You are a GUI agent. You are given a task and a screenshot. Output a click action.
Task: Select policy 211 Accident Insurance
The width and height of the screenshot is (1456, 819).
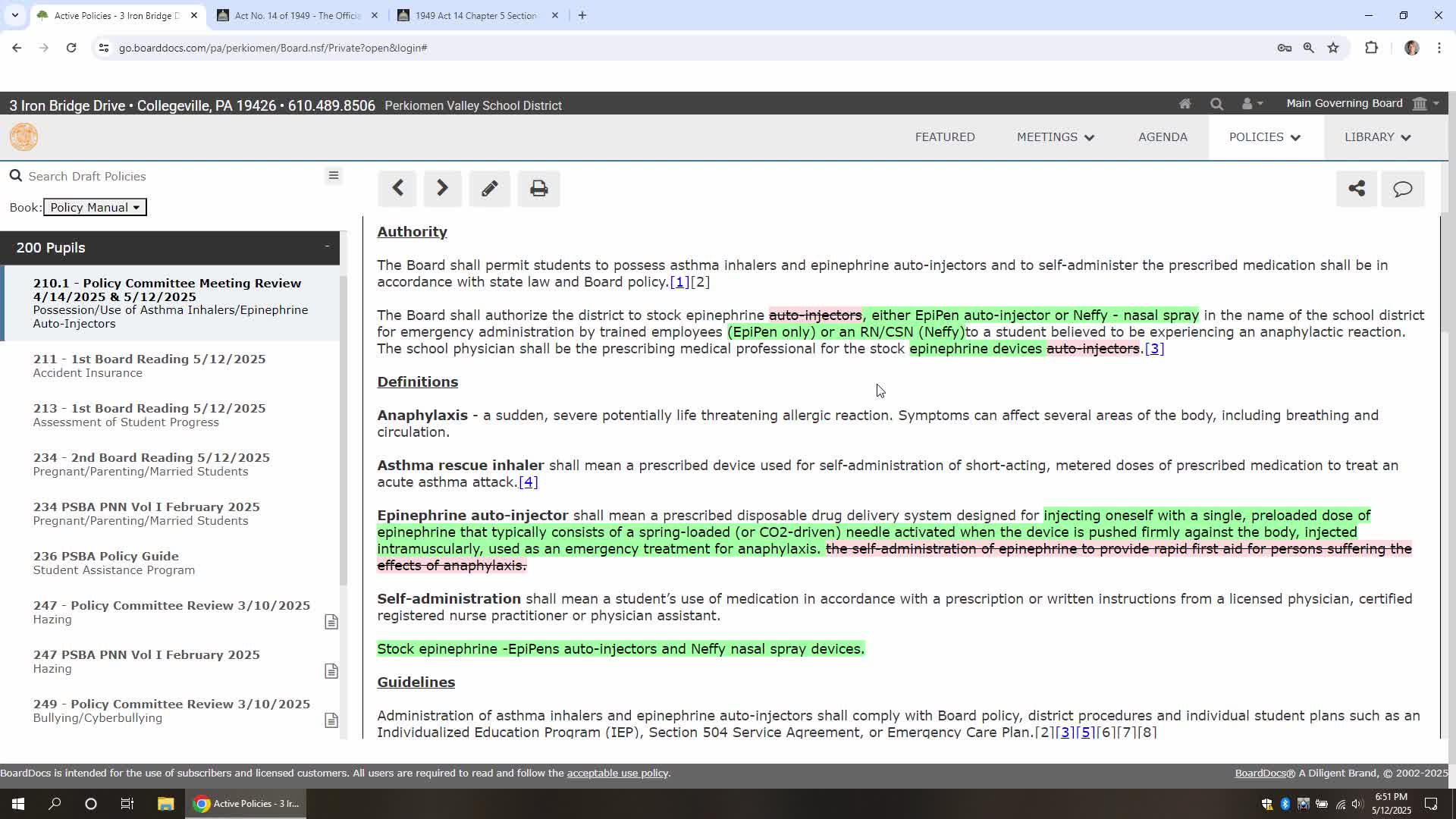149,366
